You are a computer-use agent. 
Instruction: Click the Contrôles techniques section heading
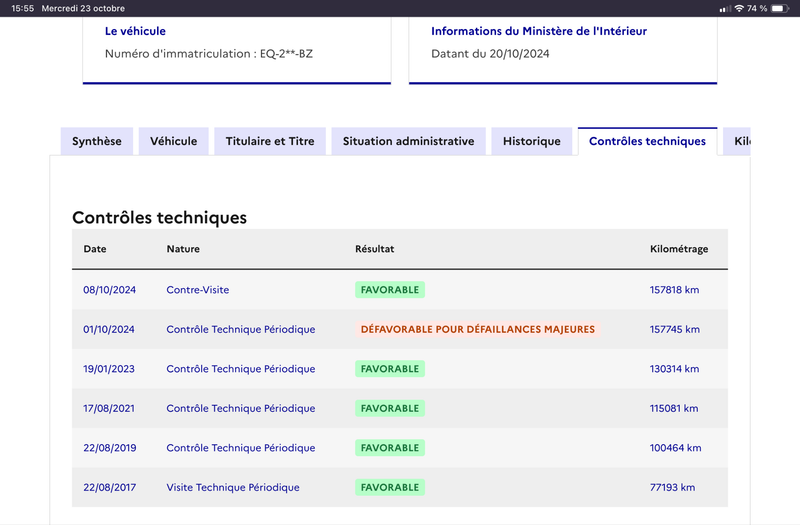[159, 217]
